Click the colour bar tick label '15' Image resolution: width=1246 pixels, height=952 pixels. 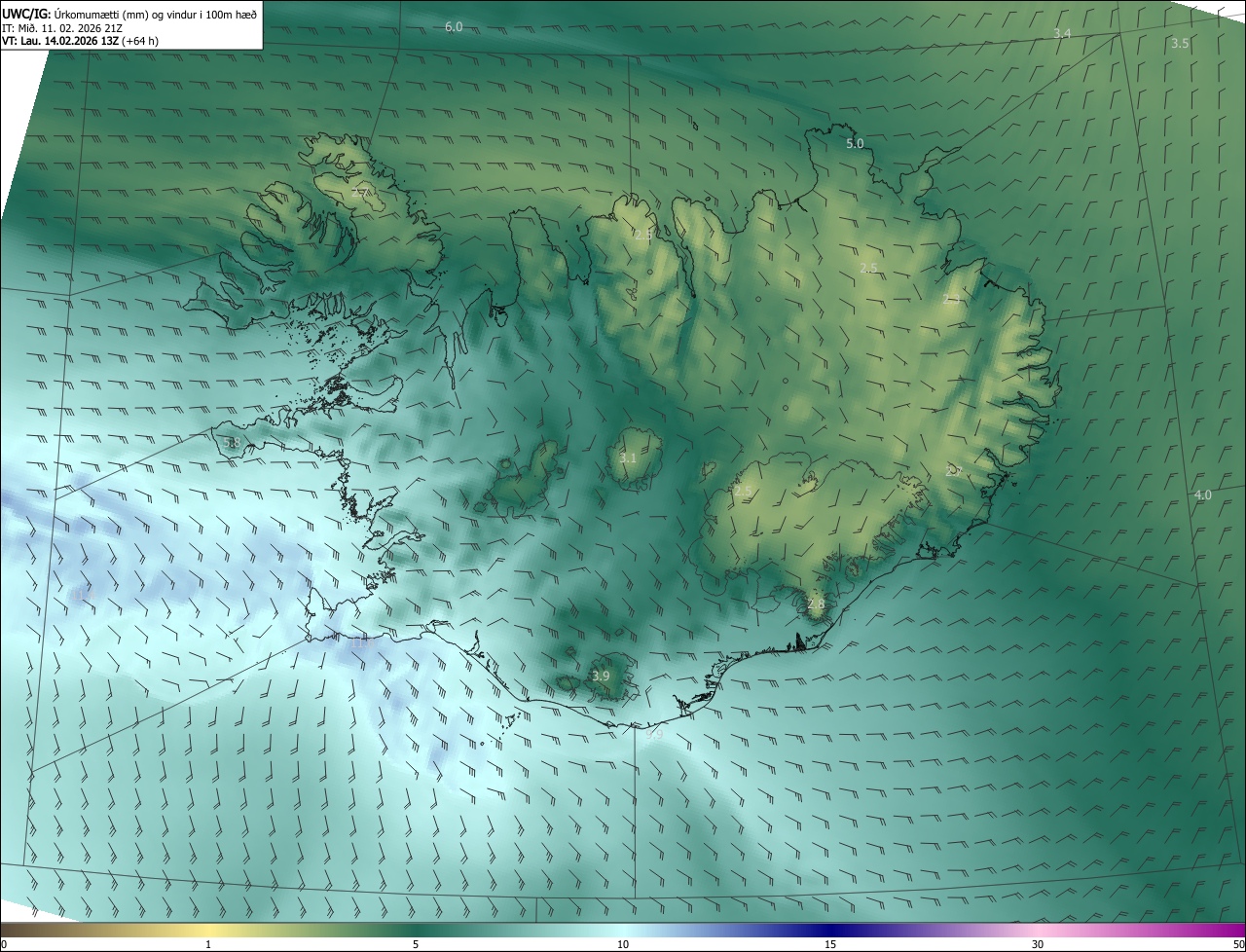point(830,944)
